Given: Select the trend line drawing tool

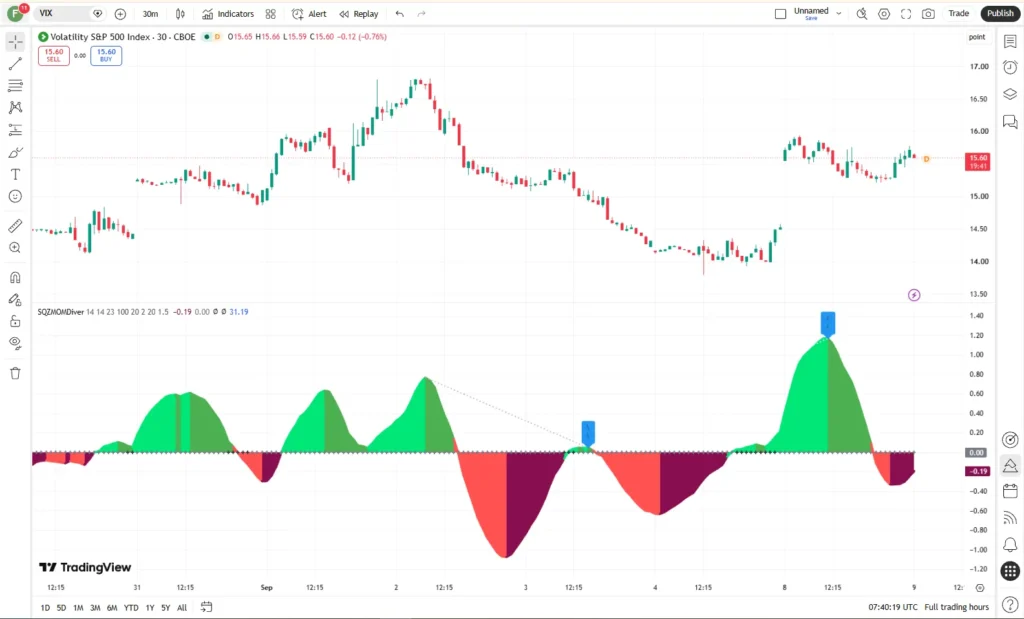Looking at the screenshot, I should tap(15, 63).
